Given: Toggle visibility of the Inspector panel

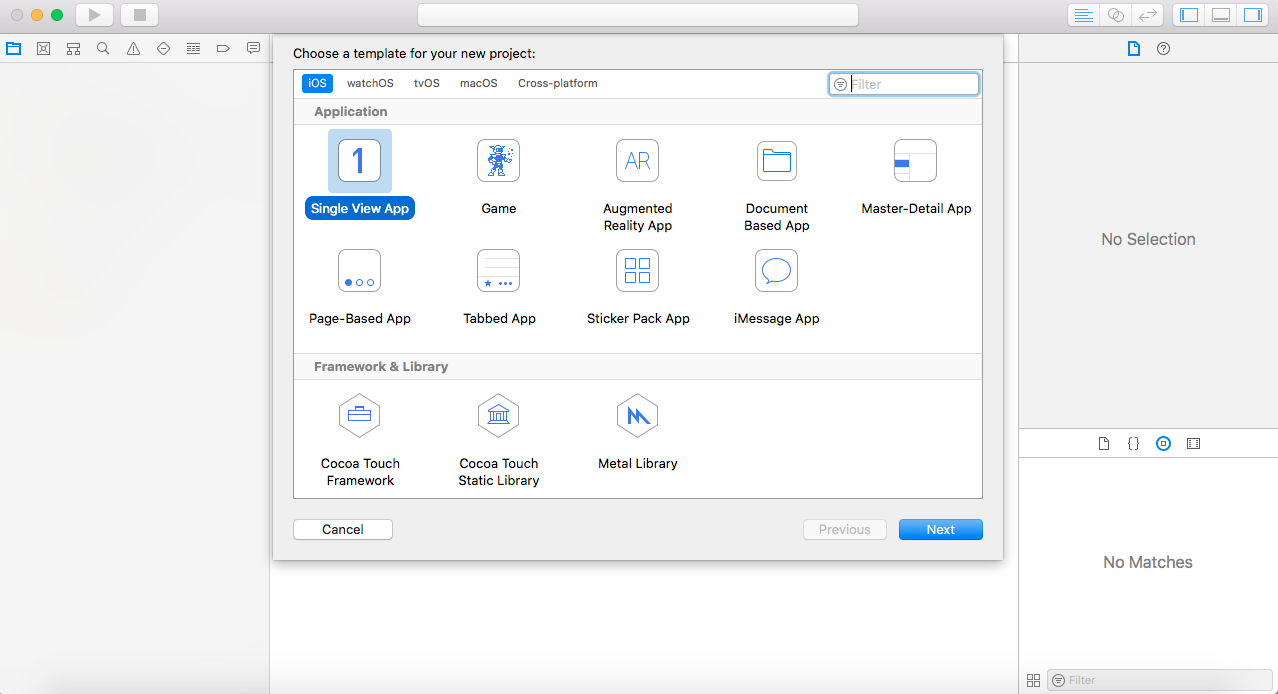Looking at the screenshot, I should [1254, 15].
